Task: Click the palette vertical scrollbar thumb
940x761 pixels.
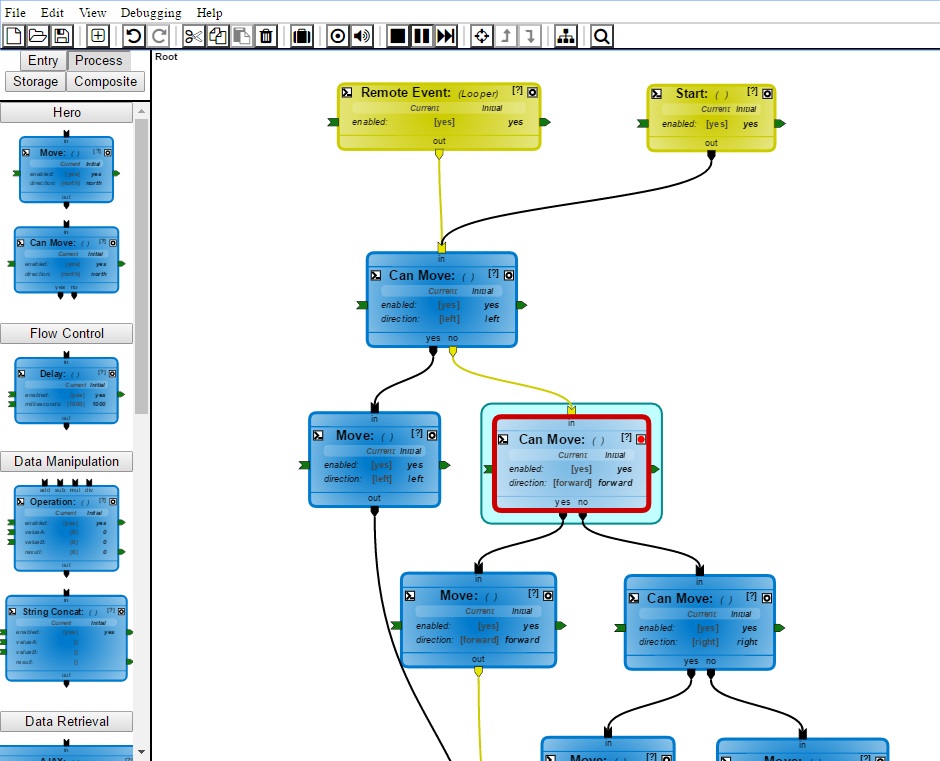Action: pyautogui.click(x=141, y=266)
